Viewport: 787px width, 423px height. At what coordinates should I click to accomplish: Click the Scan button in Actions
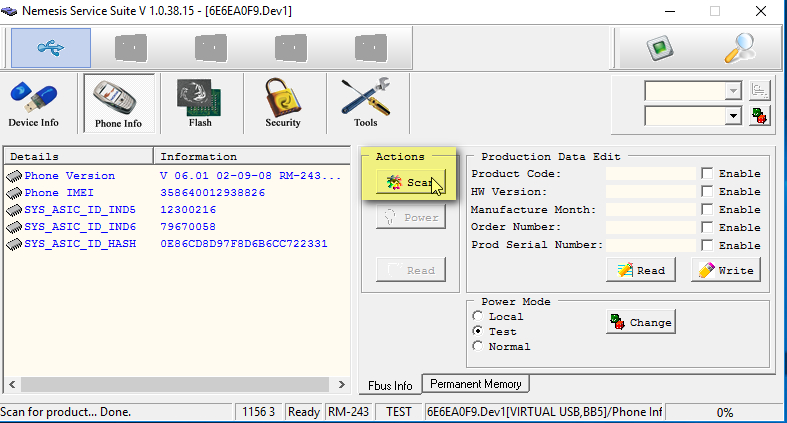click(411, 182)
